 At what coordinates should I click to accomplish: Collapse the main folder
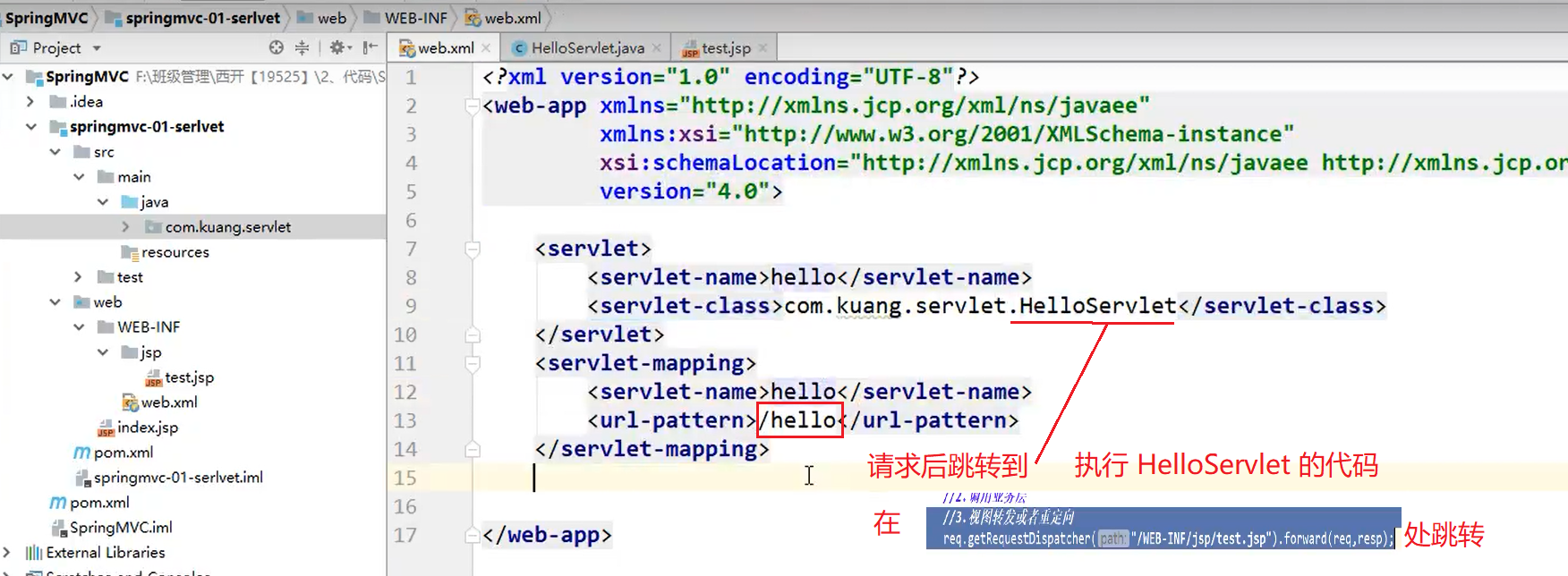79,177
